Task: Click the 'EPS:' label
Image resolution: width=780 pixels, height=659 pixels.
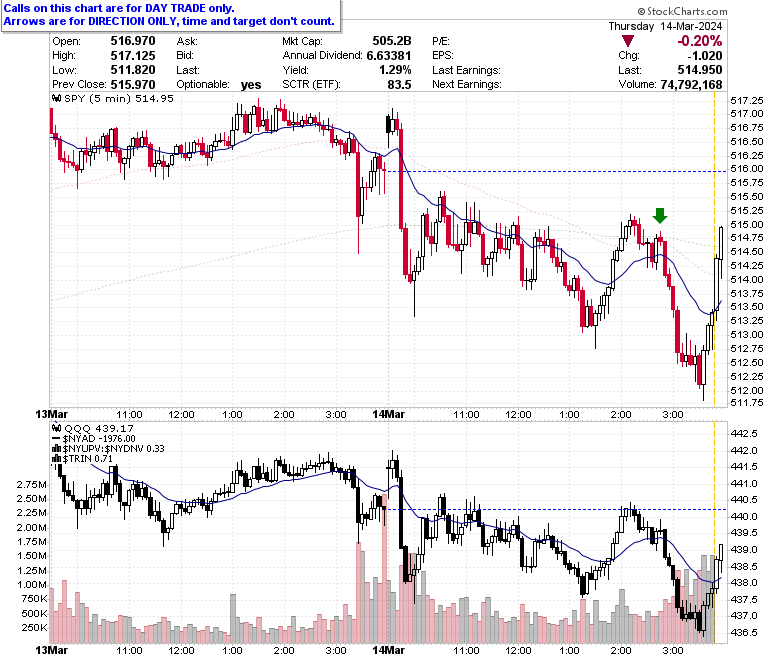Action: (443, 56)
